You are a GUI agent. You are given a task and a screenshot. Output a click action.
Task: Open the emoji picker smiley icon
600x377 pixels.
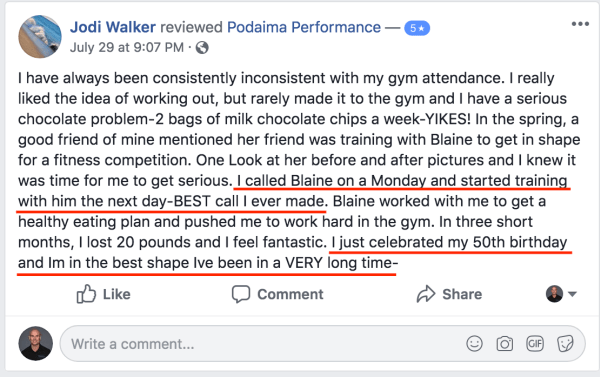pos(474,343)
